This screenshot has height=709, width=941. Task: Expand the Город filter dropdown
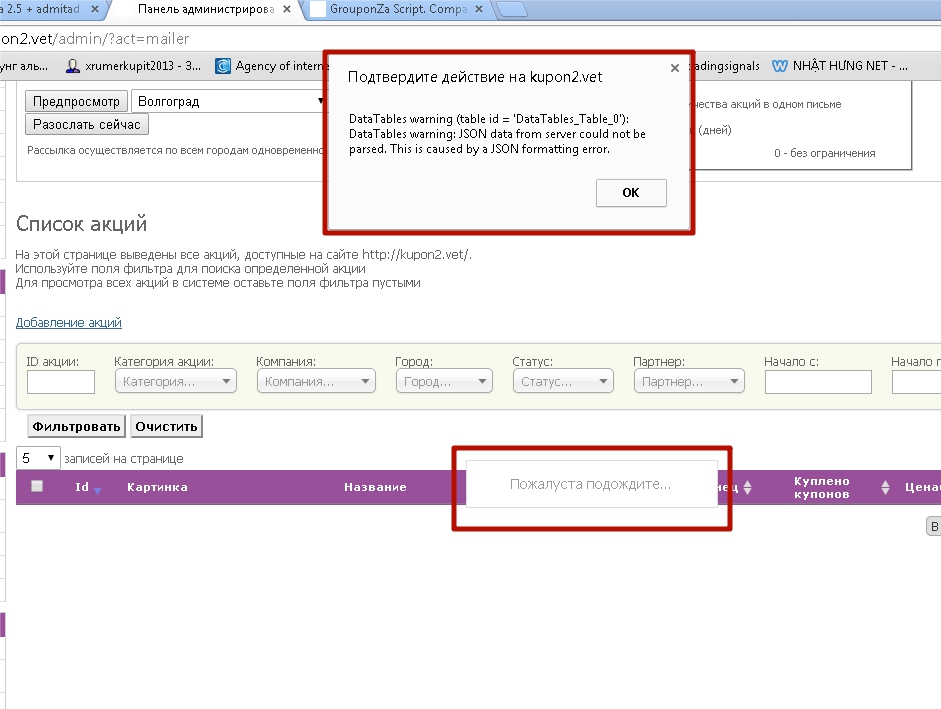click(443, 382)
